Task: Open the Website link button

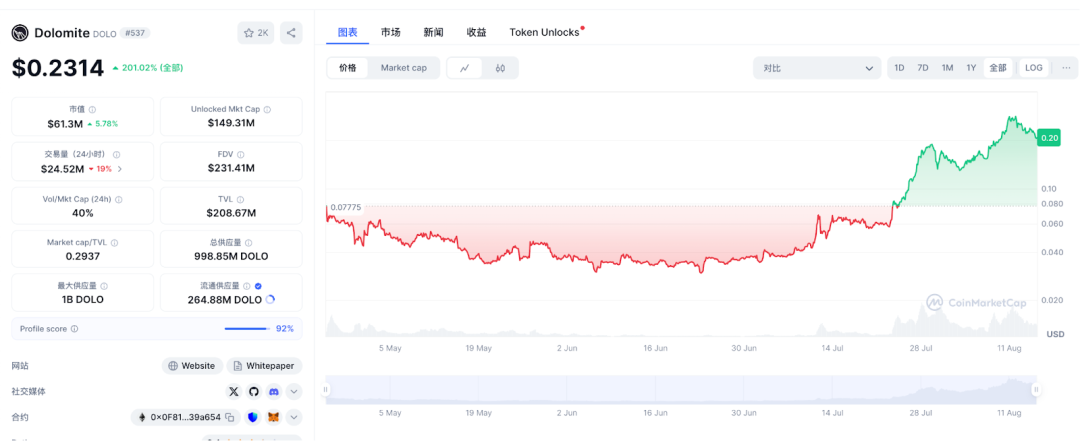Action: [x=192, y=366]
